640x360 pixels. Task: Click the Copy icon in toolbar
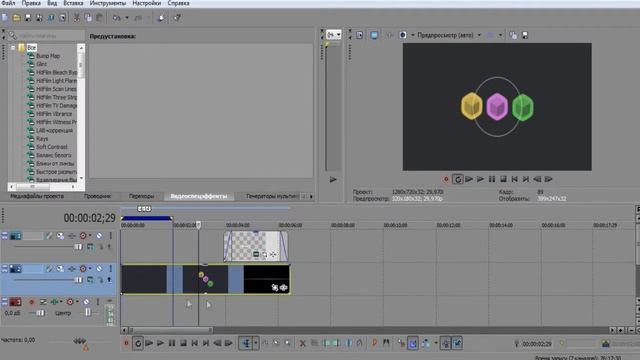[x=88, y=18]
